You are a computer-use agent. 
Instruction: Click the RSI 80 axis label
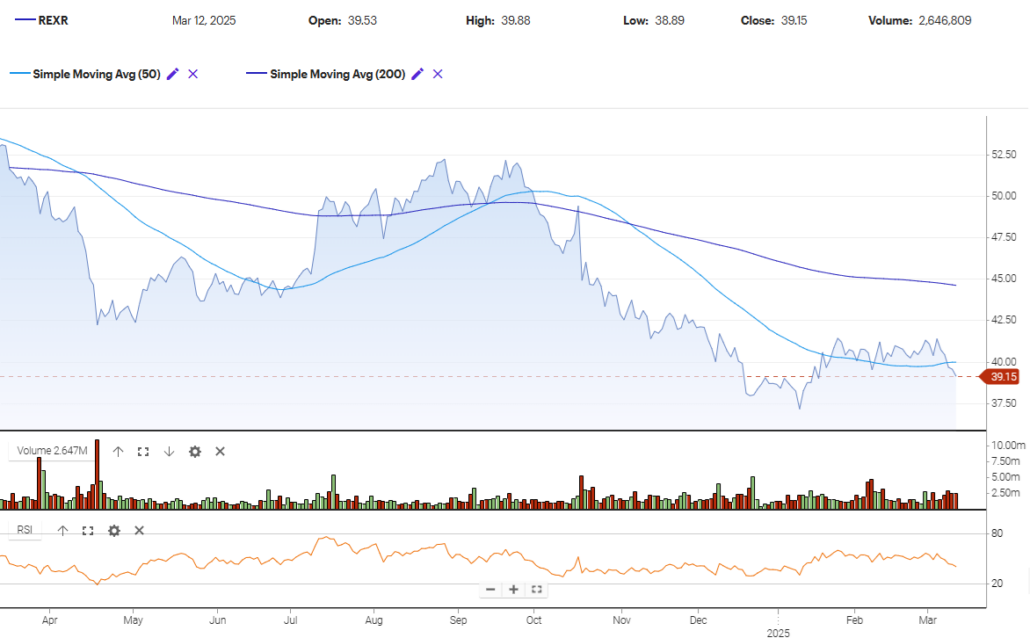[x=997, y=533]
